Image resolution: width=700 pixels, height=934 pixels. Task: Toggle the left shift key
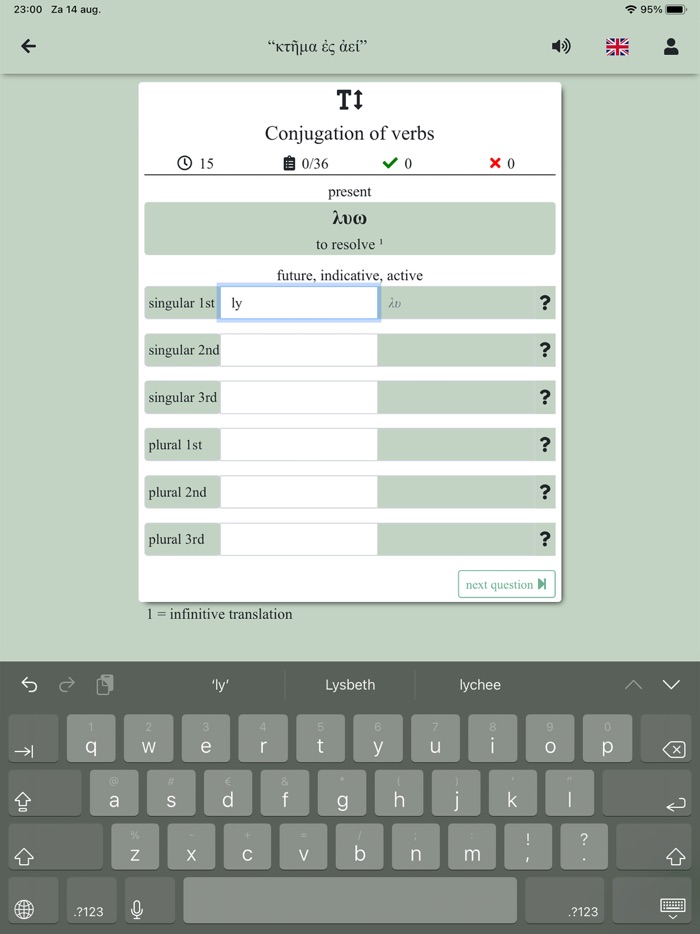(55, 847)
